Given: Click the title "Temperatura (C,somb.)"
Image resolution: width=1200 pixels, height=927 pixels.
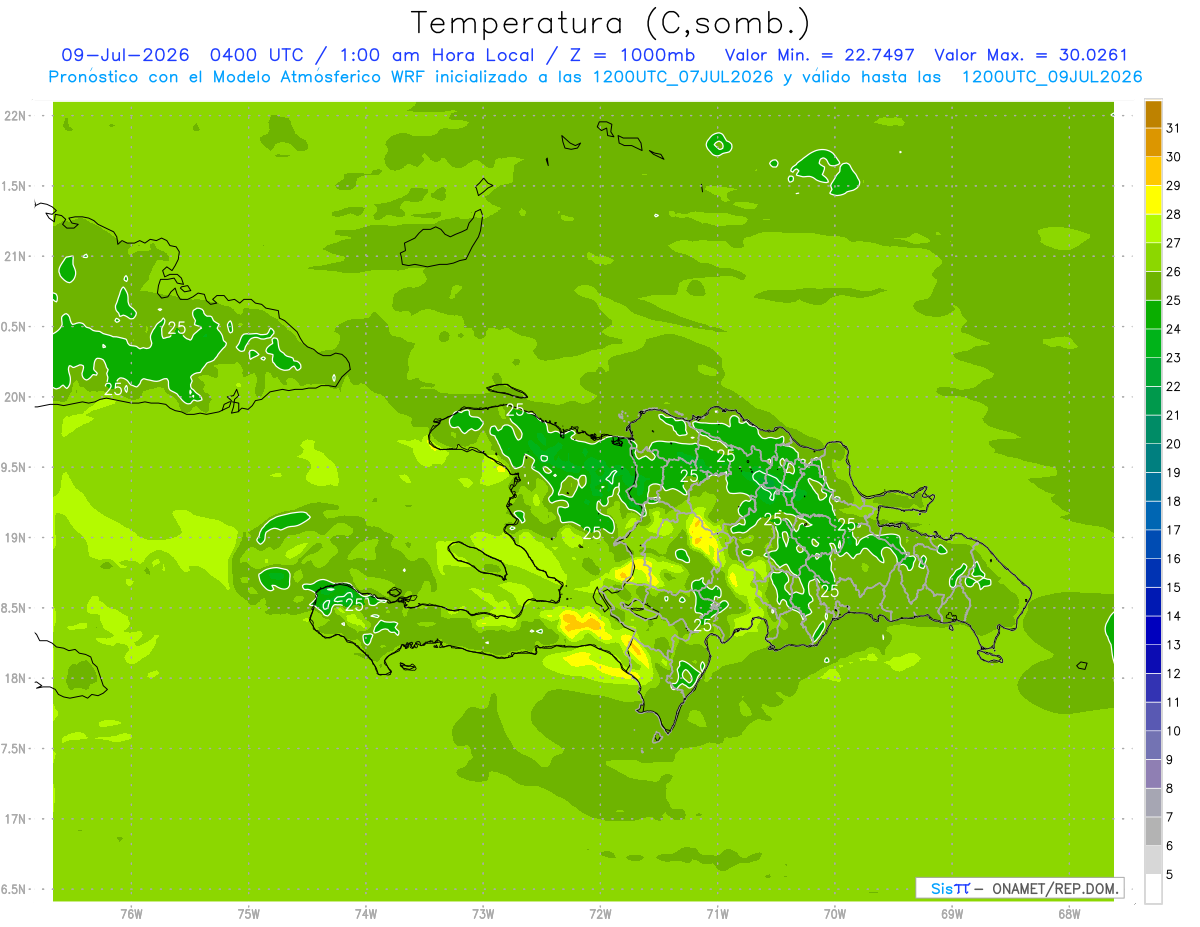Looking at the screenshot, I should point(611,23).
